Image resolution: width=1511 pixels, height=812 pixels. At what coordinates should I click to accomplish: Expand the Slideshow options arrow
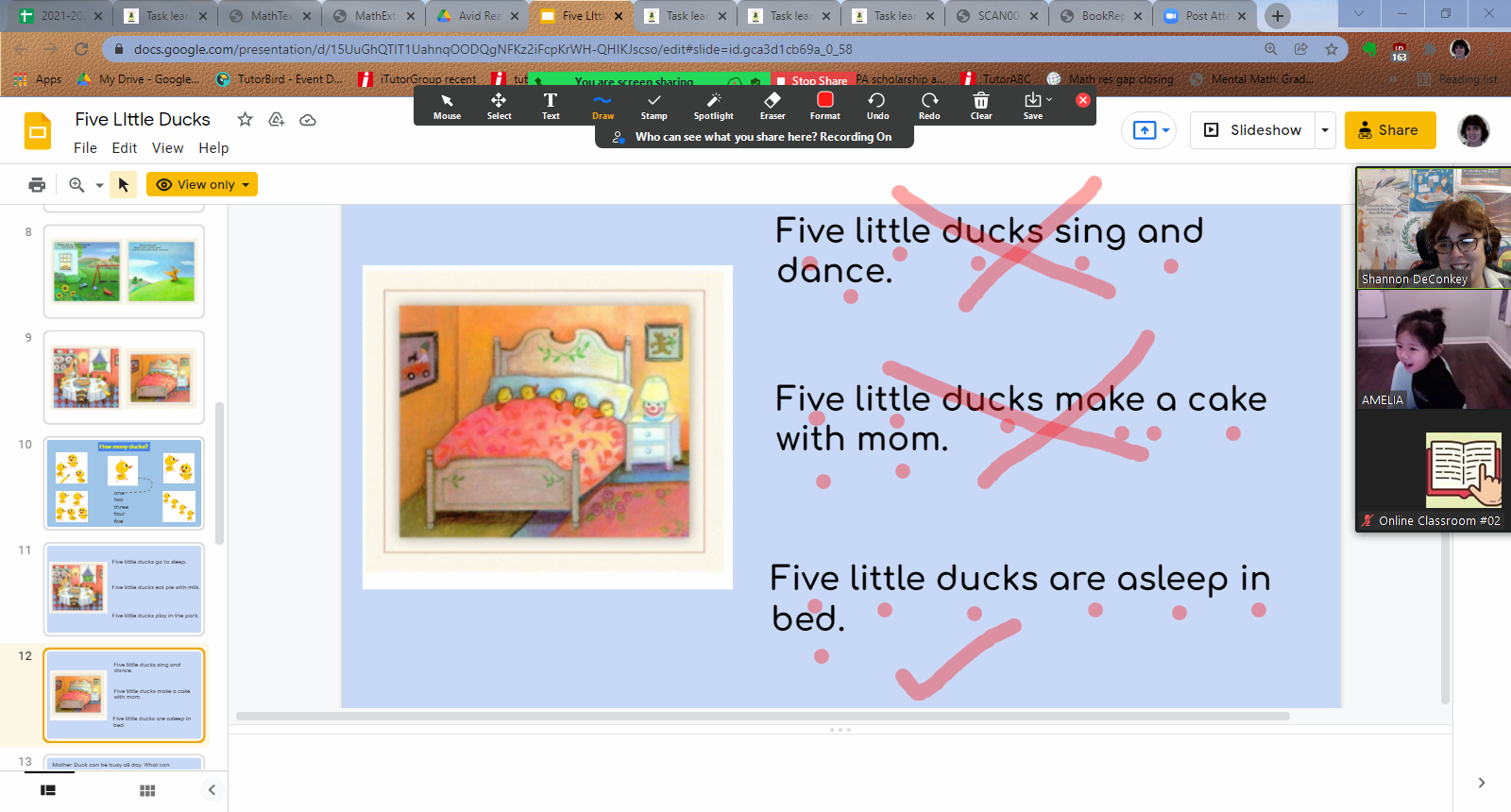(x=1325, y=130)
